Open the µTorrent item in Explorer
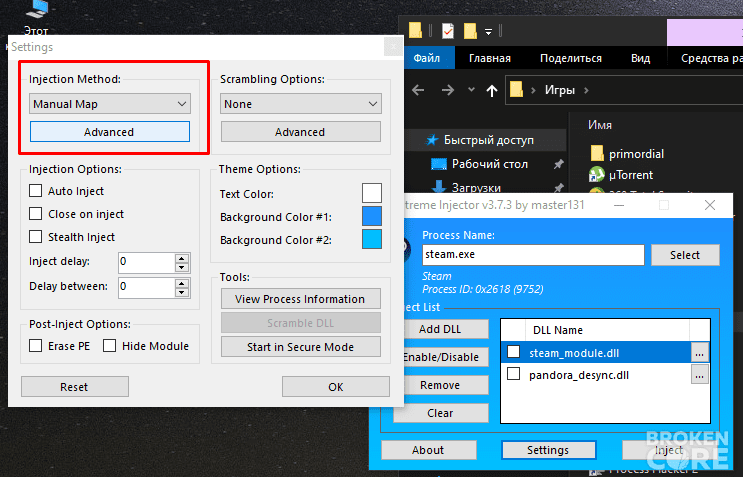This screenshot has height=477, width=743. click(630, 175)
